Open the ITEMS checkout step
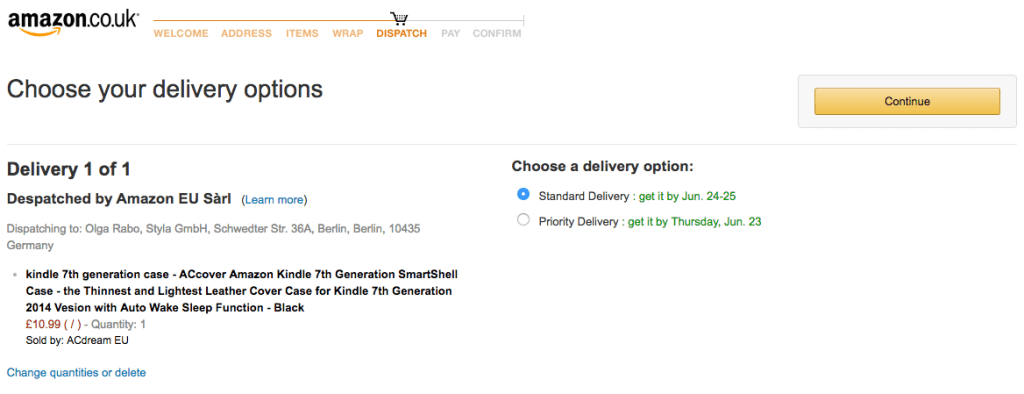Image resolution: width=1024 pixels, height=394 pixels. [302, 33]
